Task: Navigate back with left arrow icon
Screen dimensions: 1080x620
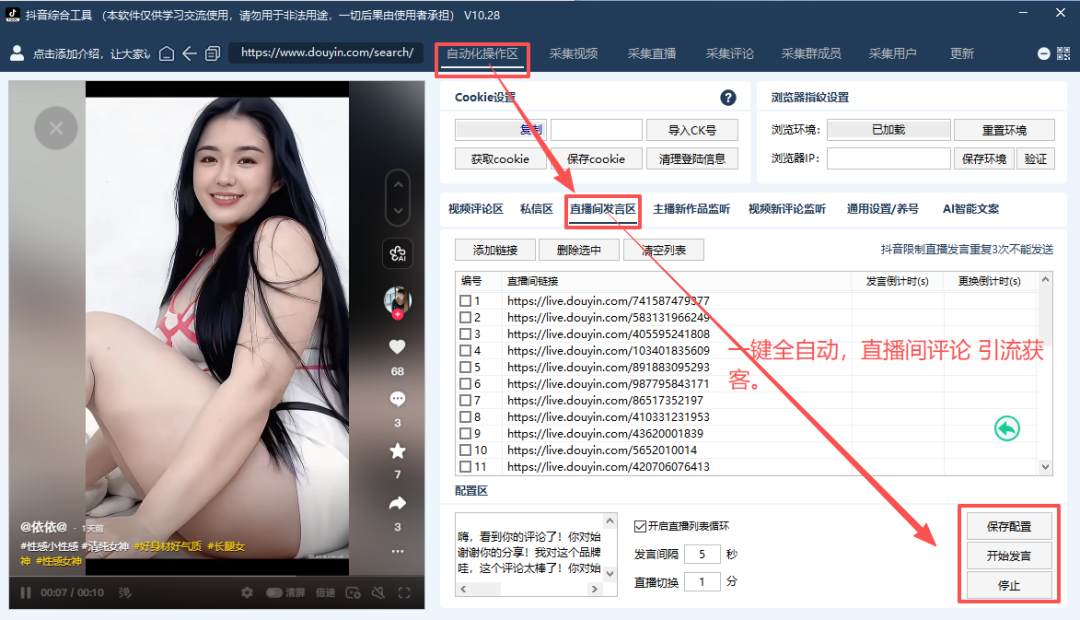Action: click(189, 53)
